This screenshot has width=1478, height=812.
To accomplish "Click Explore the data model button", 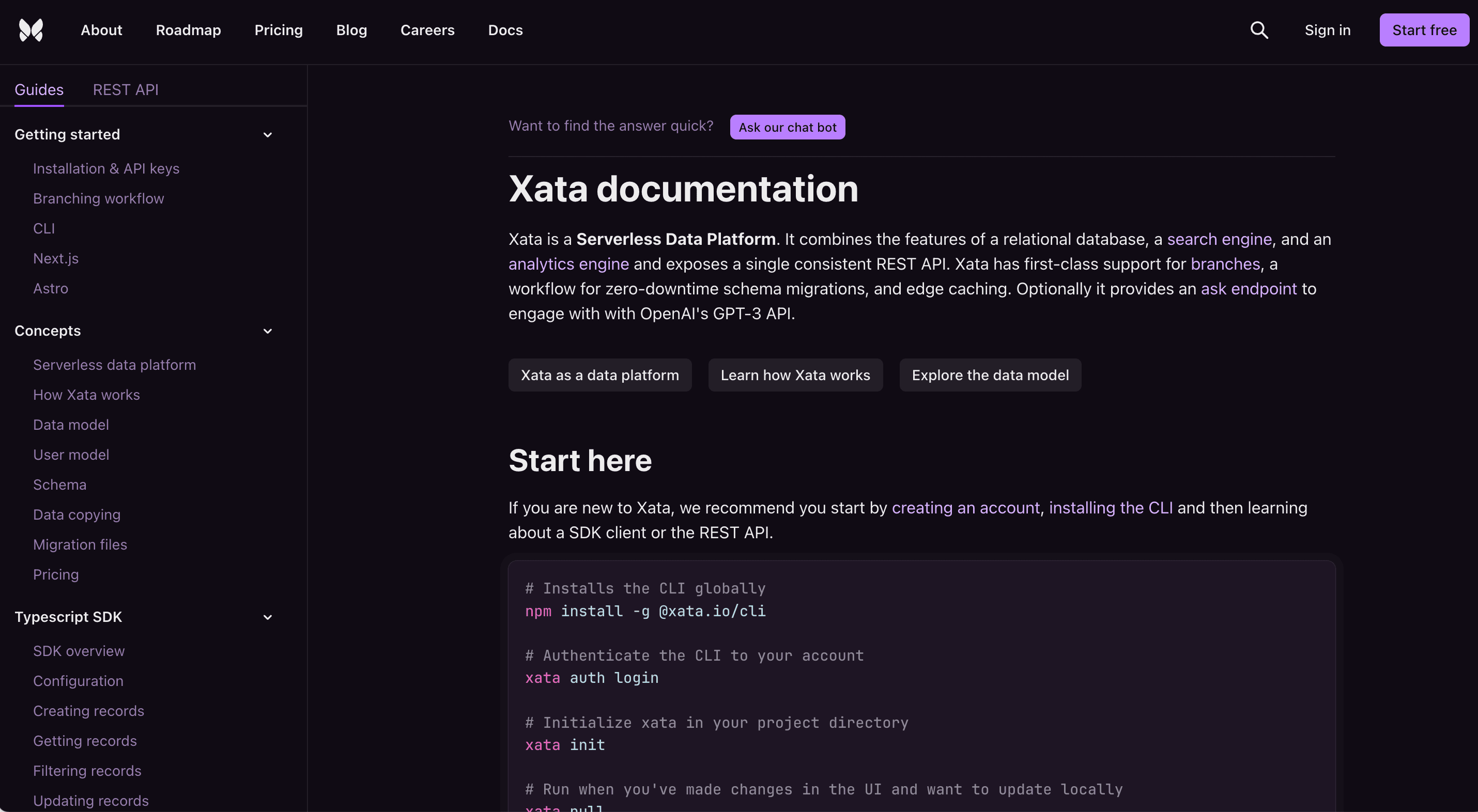I will point(990,375).
